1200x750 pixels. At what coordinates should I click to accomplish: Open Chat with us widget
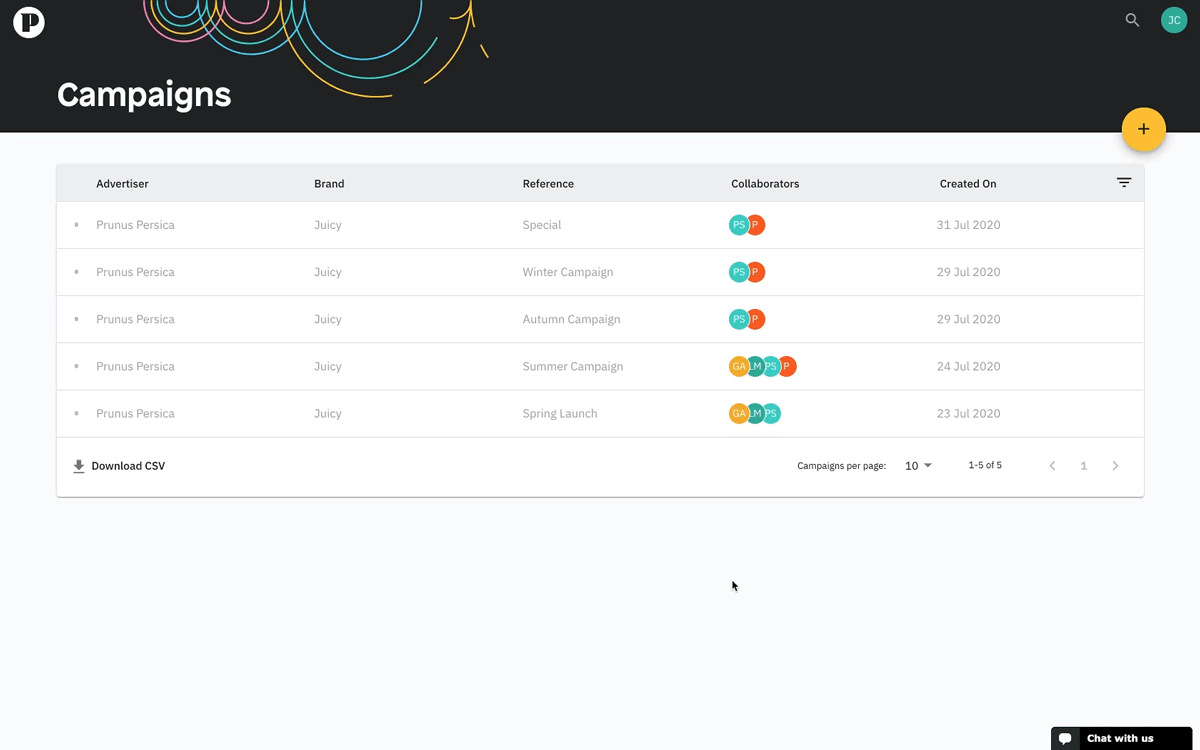pos(1121,738)
